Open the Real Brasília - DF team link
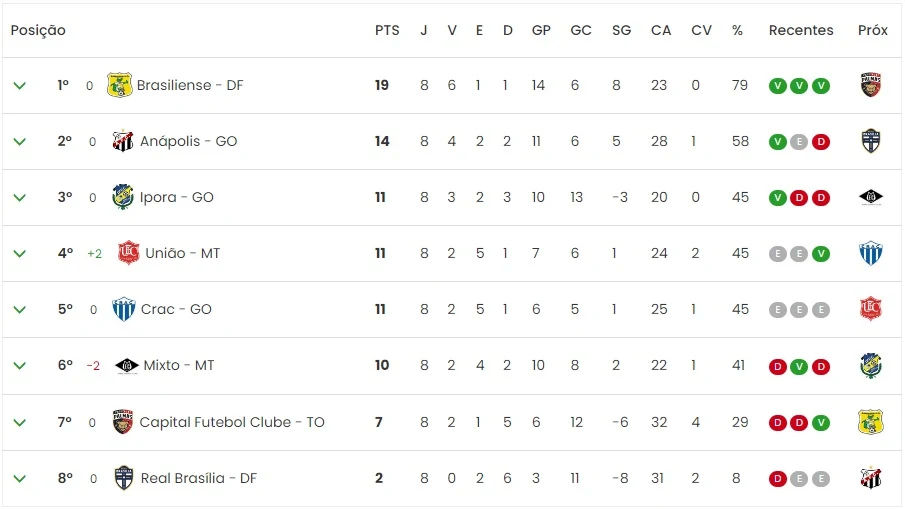Image resolution: width=905 pixels, height=509 pixels. pos(199,478)
